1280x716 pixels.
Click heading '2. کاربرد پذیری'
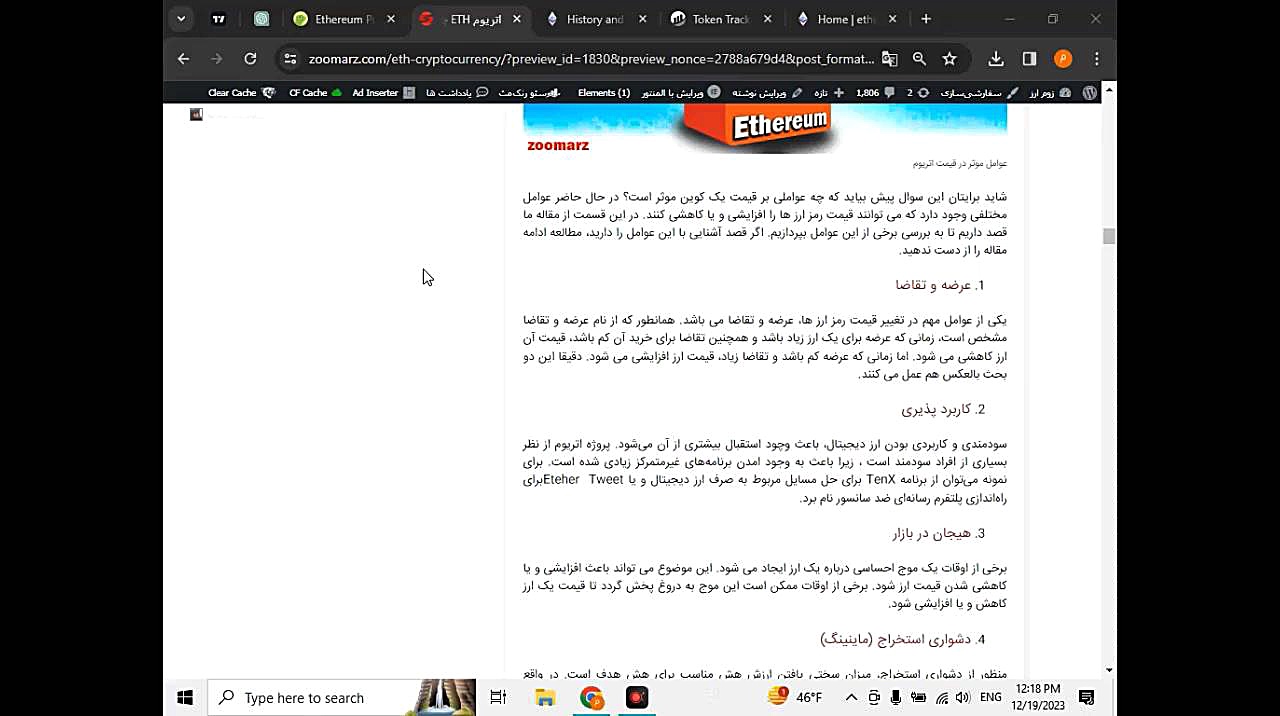coord(943,409)
